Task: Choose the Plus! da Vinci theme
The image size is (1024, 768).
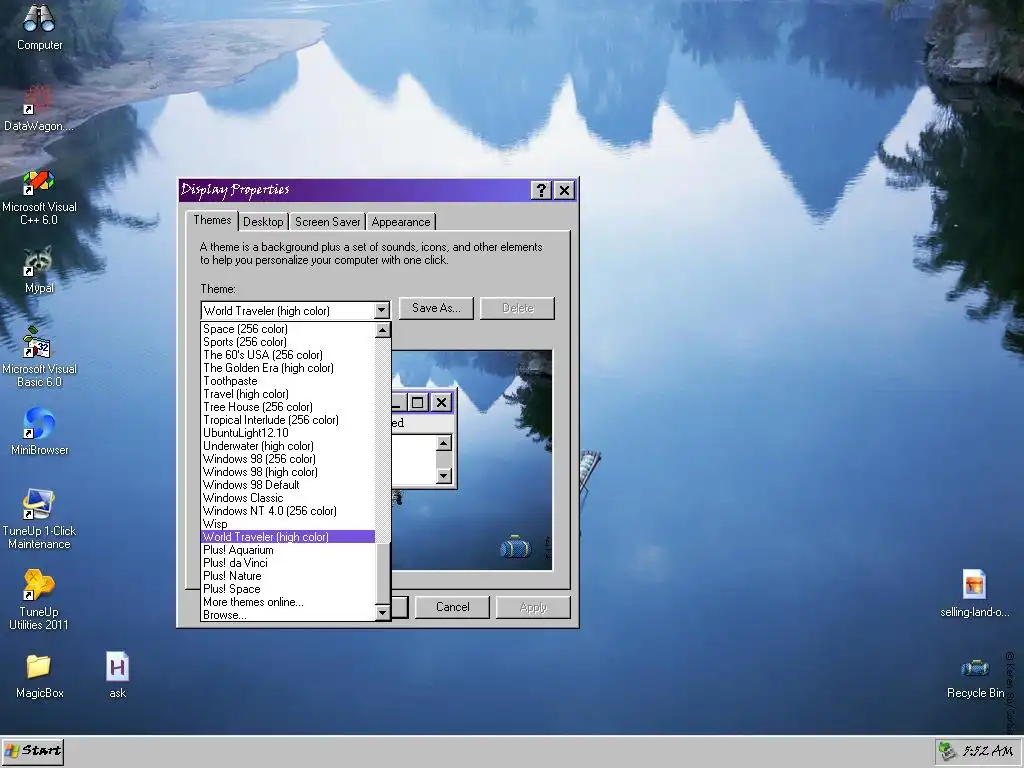Action: 288,563
